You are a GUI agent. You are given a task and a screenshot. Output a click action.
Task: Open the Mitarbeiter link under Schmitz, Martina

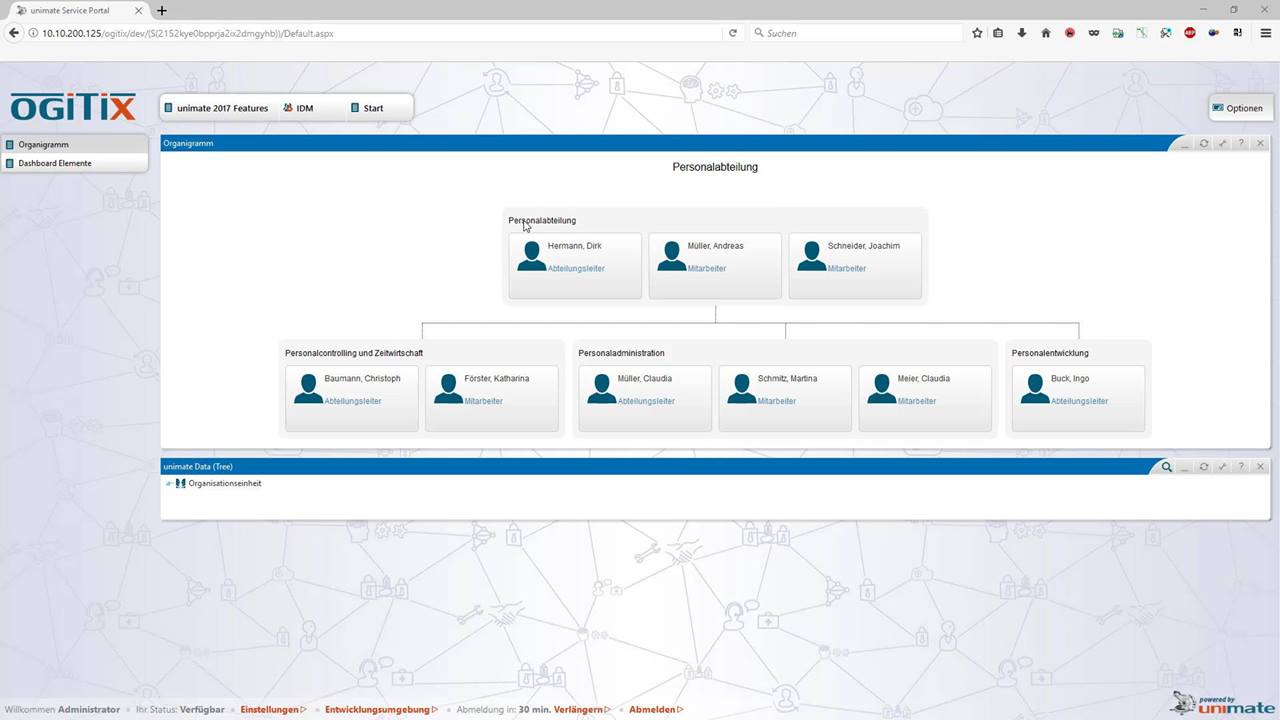click(x=777, y=402)
